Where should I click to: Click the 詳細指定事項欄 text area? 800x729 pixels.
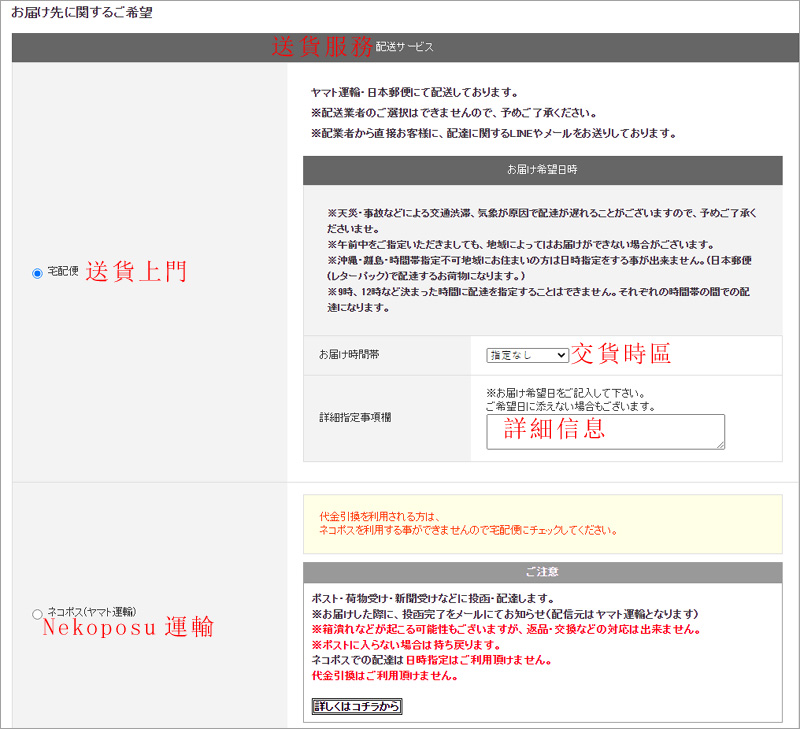[604, 431]
